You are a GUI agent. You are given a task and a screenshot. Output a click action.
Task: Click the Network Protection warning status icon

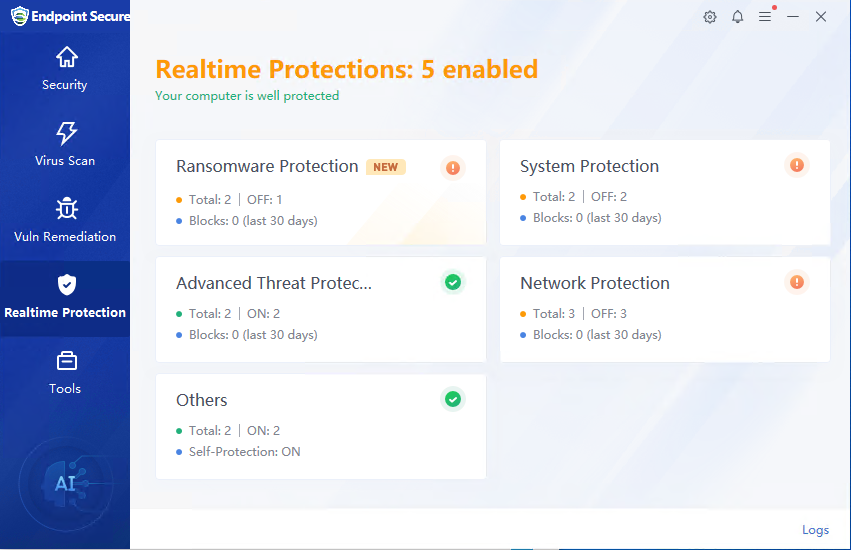point(797,282)
